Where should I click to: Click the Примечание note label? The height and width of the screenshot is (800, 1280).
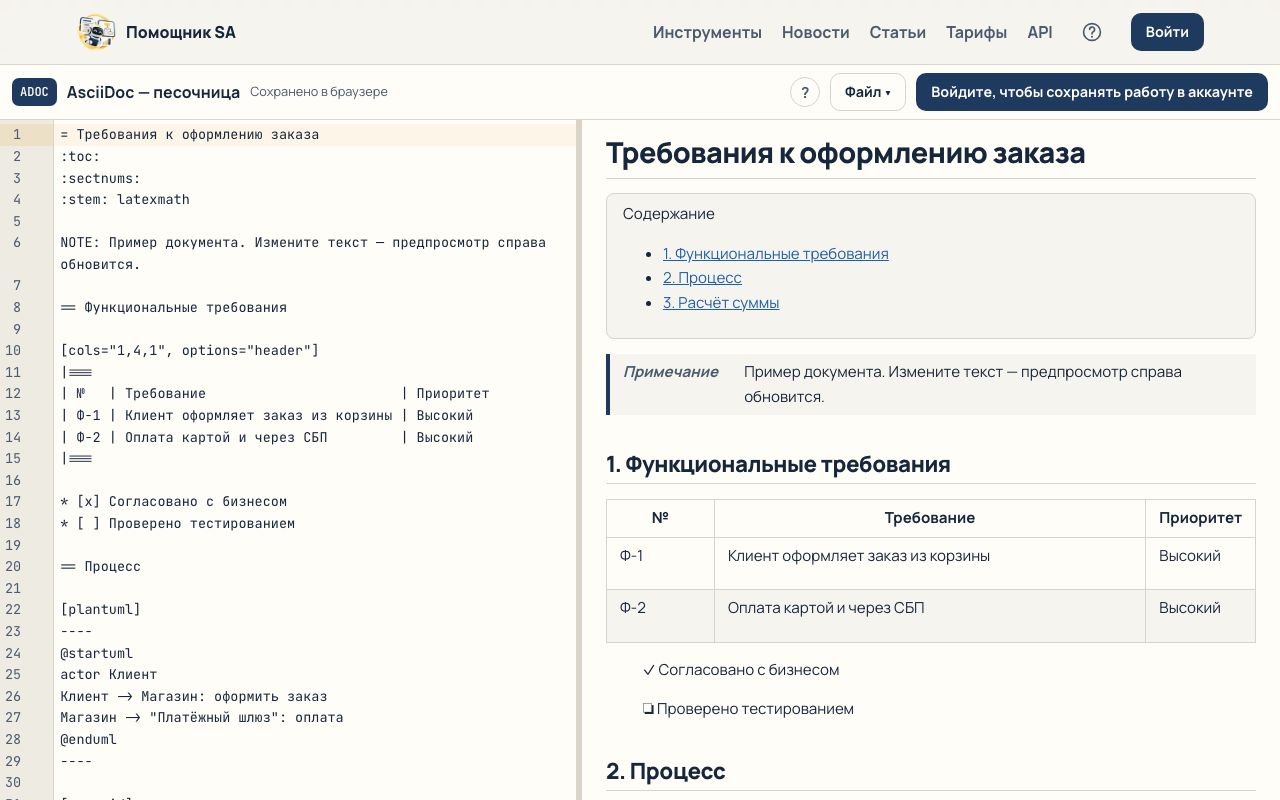click(x=671, y=372)
